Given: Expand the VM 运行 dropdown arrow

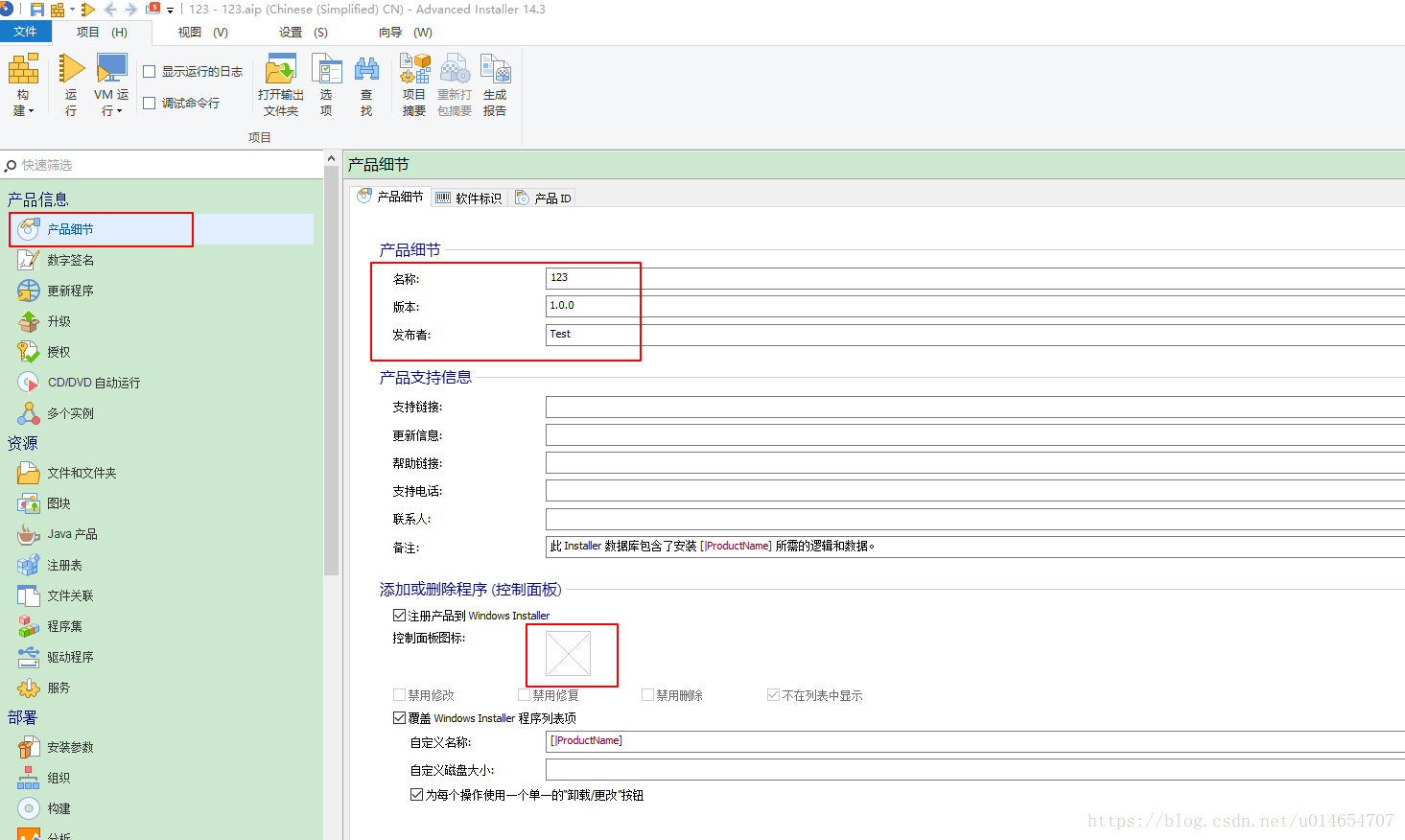Looking at the screenshot, I should coord(119,111).
